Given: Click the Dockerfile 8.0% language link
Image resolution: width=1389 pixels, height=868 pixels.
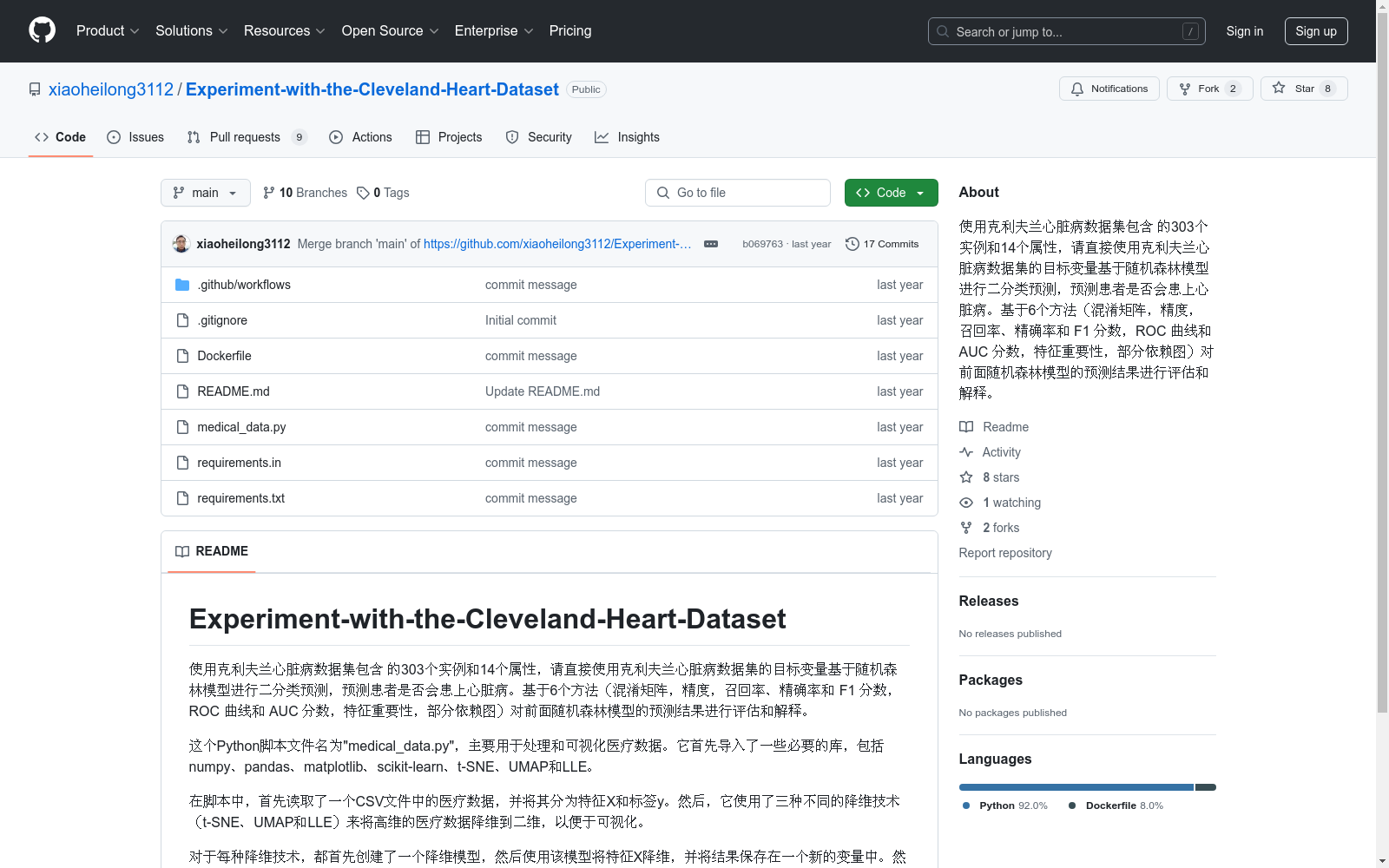Looking at the screenshot, I should point(1116,806).
